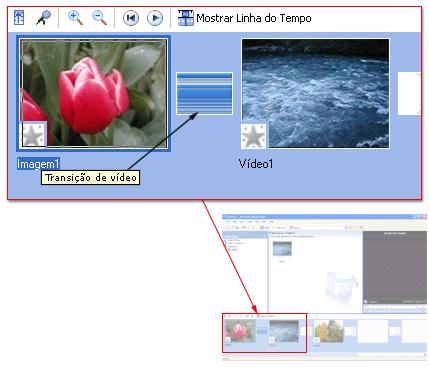Click the empty storyboard cell after the yellow flower clip
The image size is (429, 367).
click(x=373, y=331)
